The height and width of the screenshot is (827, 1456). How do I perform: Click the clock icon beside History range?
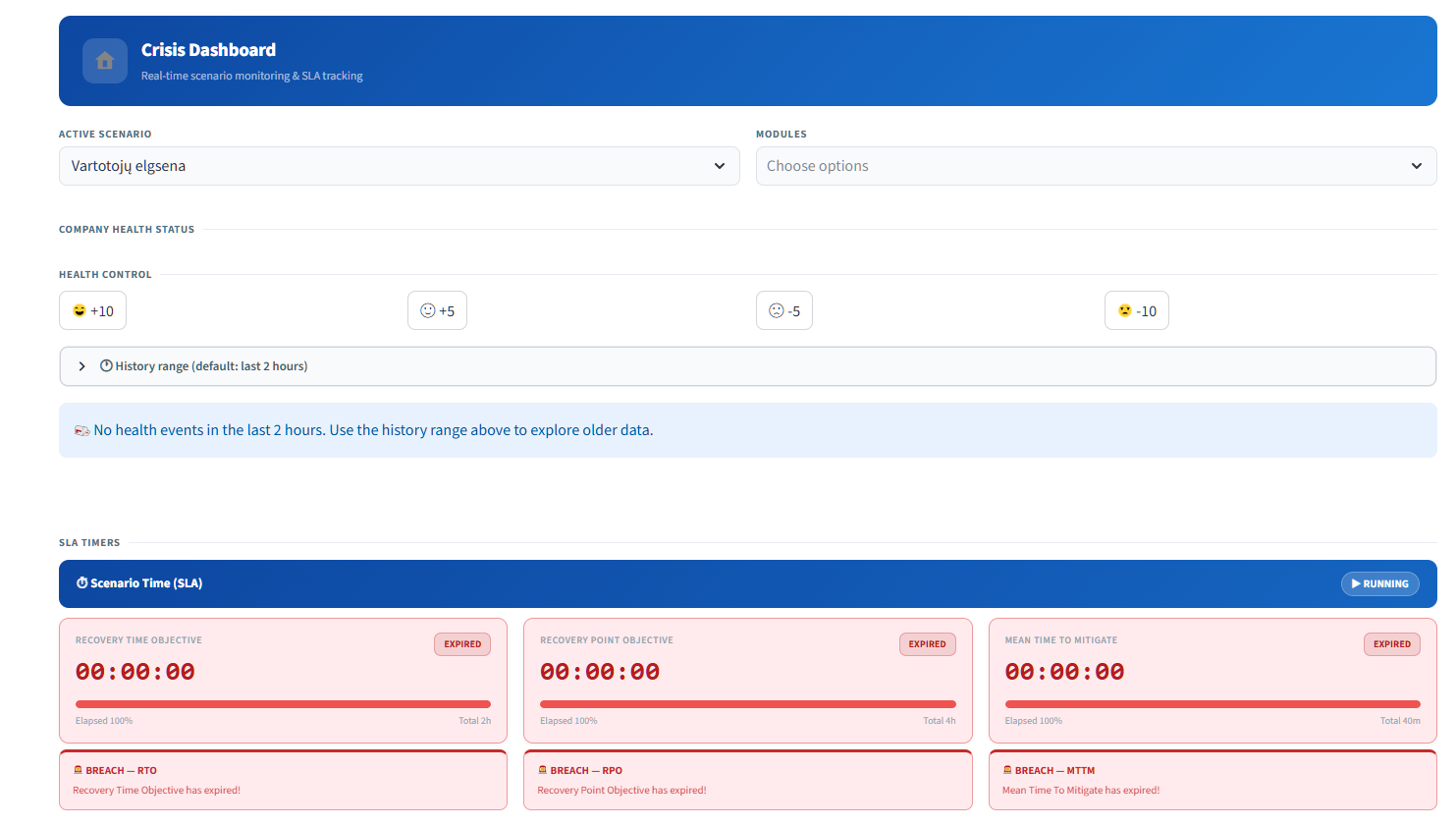[x=106, y=365]
